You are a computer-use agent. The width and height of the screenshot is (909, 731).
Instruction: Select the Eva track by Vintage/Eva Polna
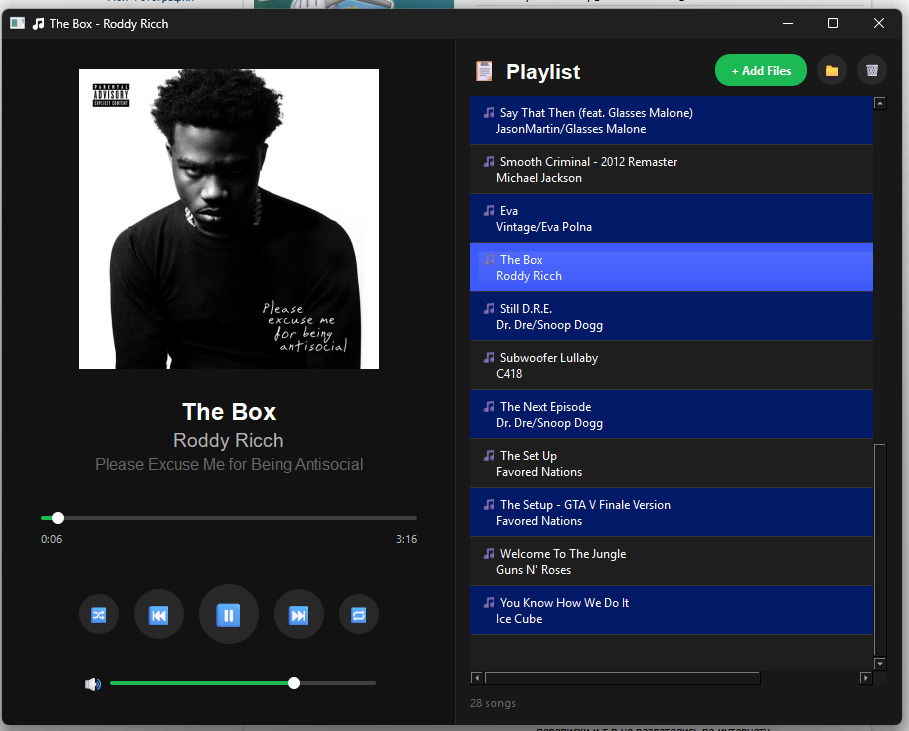coord(671,219)
